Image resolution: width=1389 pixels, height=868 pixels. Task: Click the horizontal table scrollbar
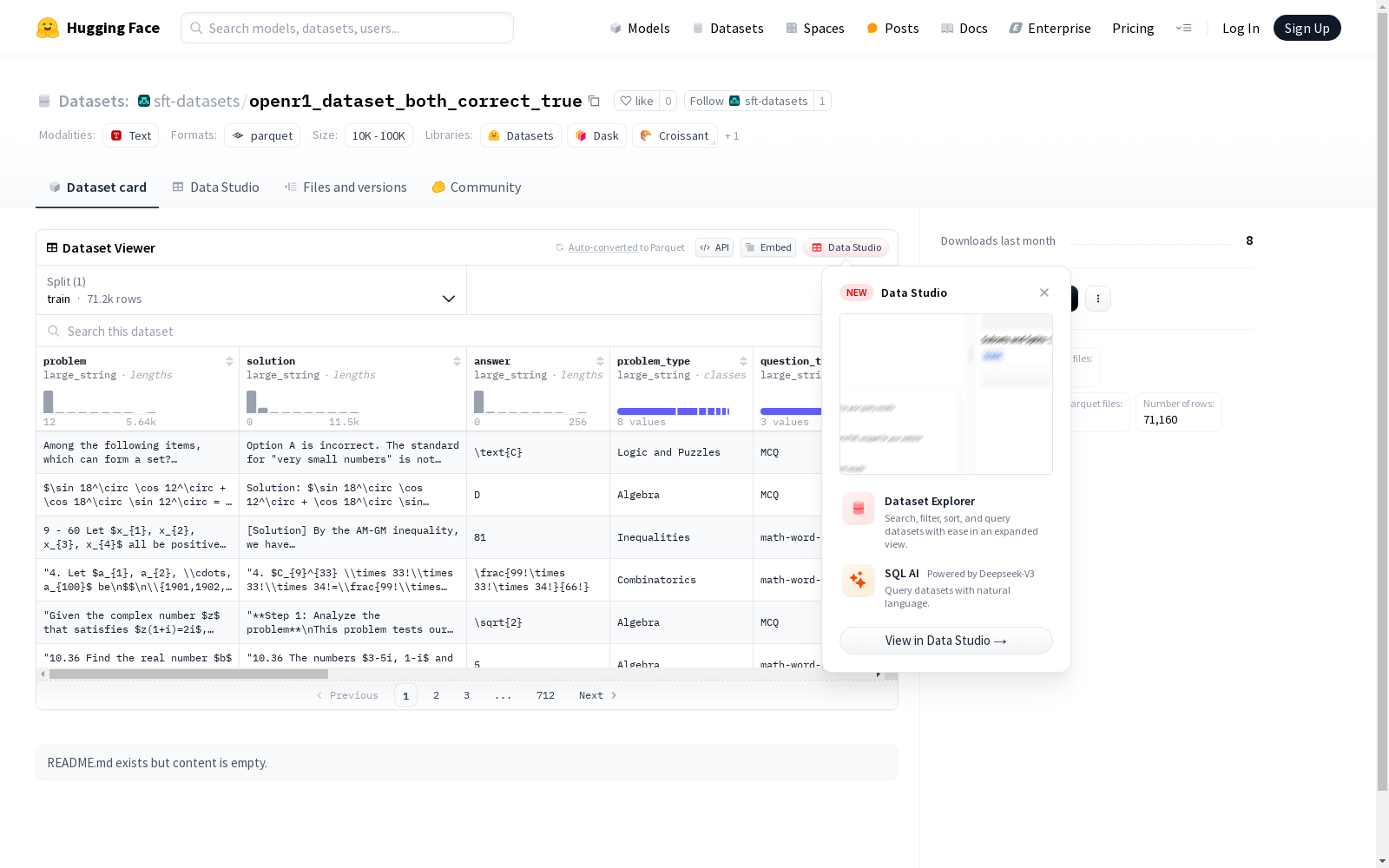click(188, 674)
